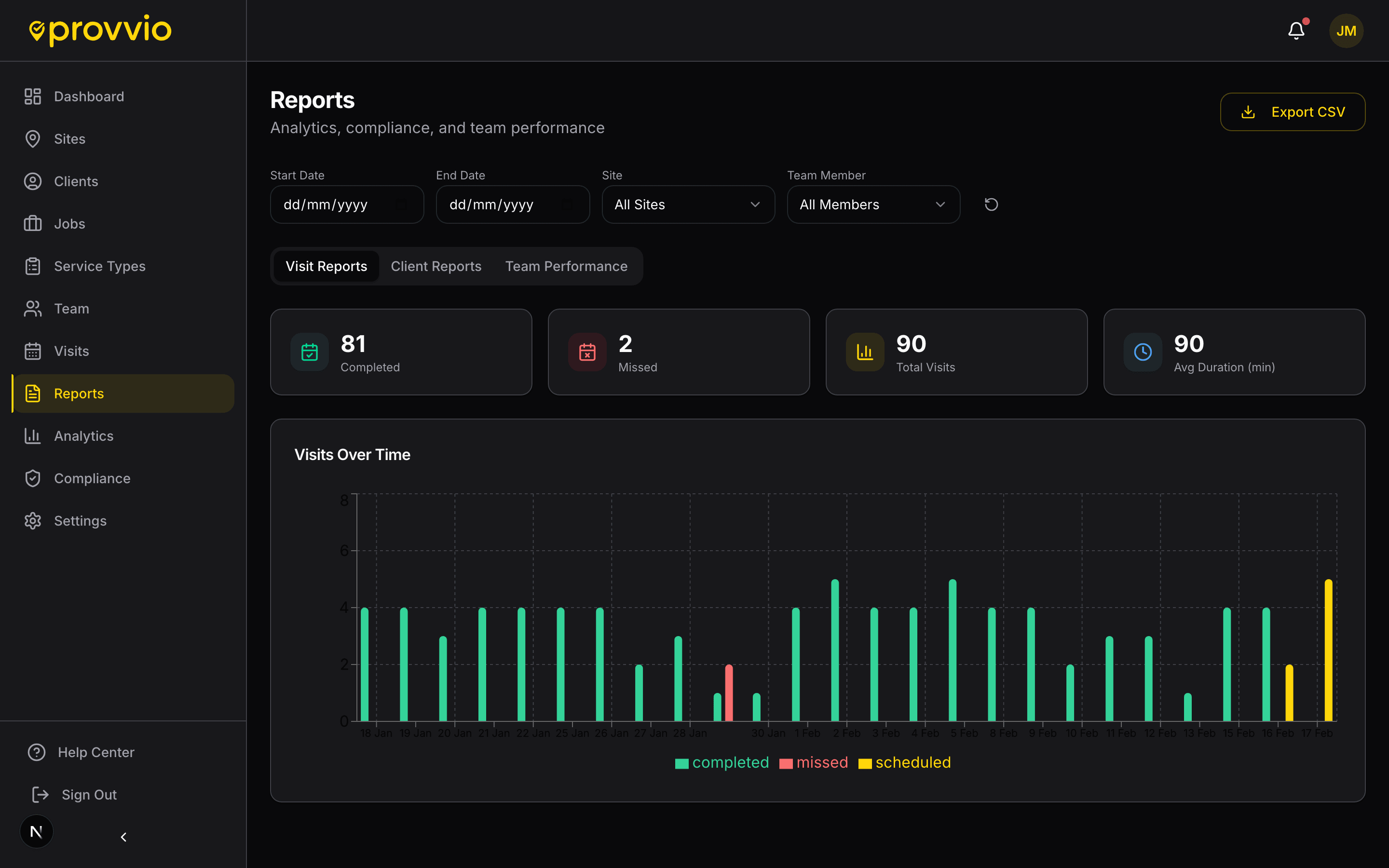Expand the All Members team filter

872,204
